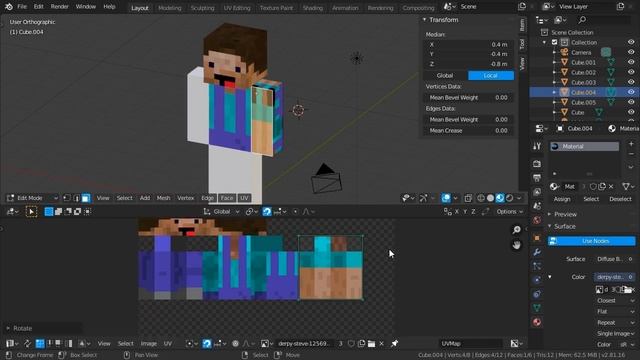Toggle X-ray display in viewport header
Image resolution: width=640 pixels, height=360 pixels.
tap(468, 198)
